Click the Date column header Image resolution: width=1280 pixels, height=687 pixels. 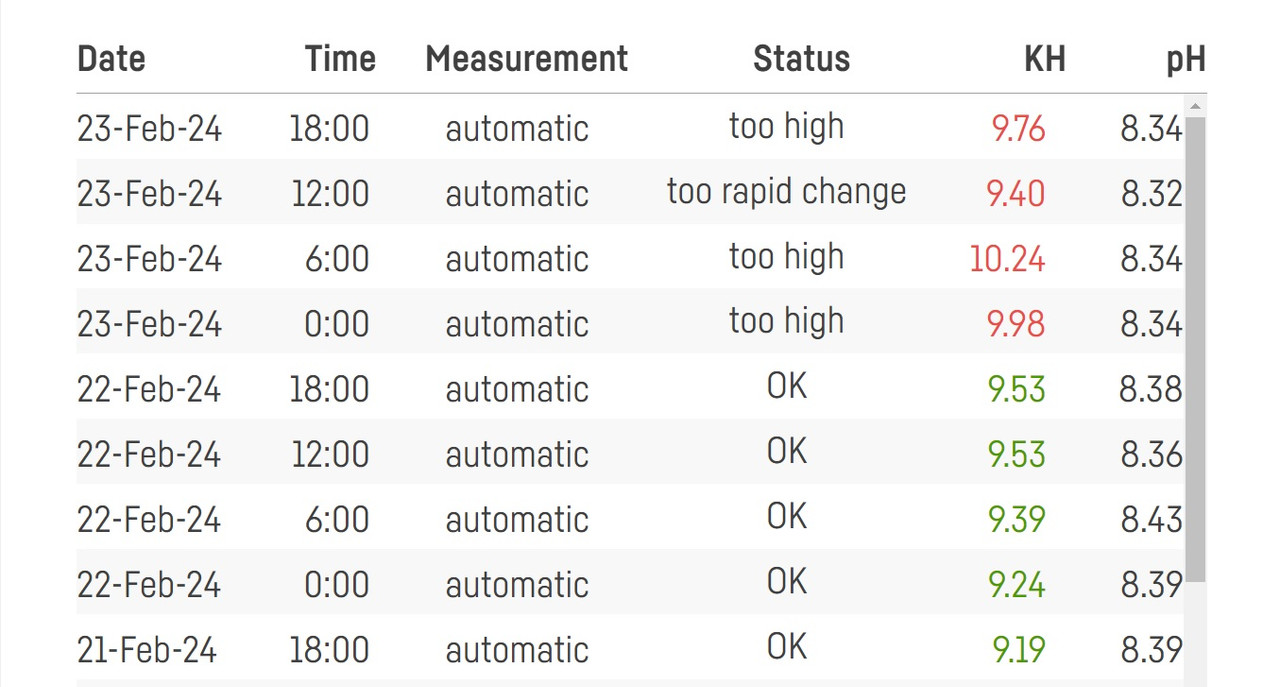point(111,59)
